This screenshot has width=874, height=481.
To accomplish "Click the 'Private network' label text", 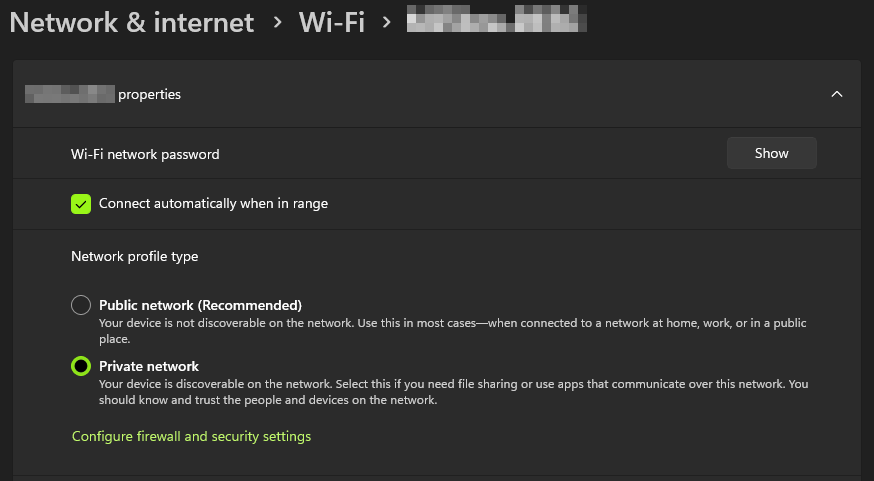I will click(x=149, y=366).
